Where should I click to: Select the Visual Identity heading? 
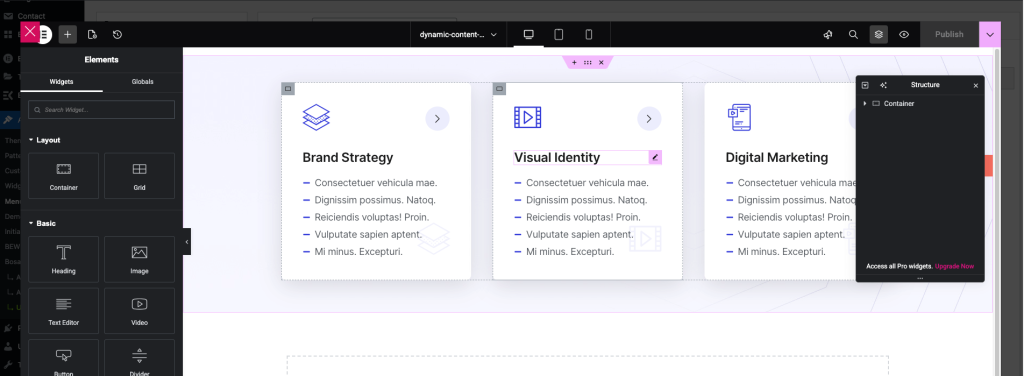(x=557, y=157)
